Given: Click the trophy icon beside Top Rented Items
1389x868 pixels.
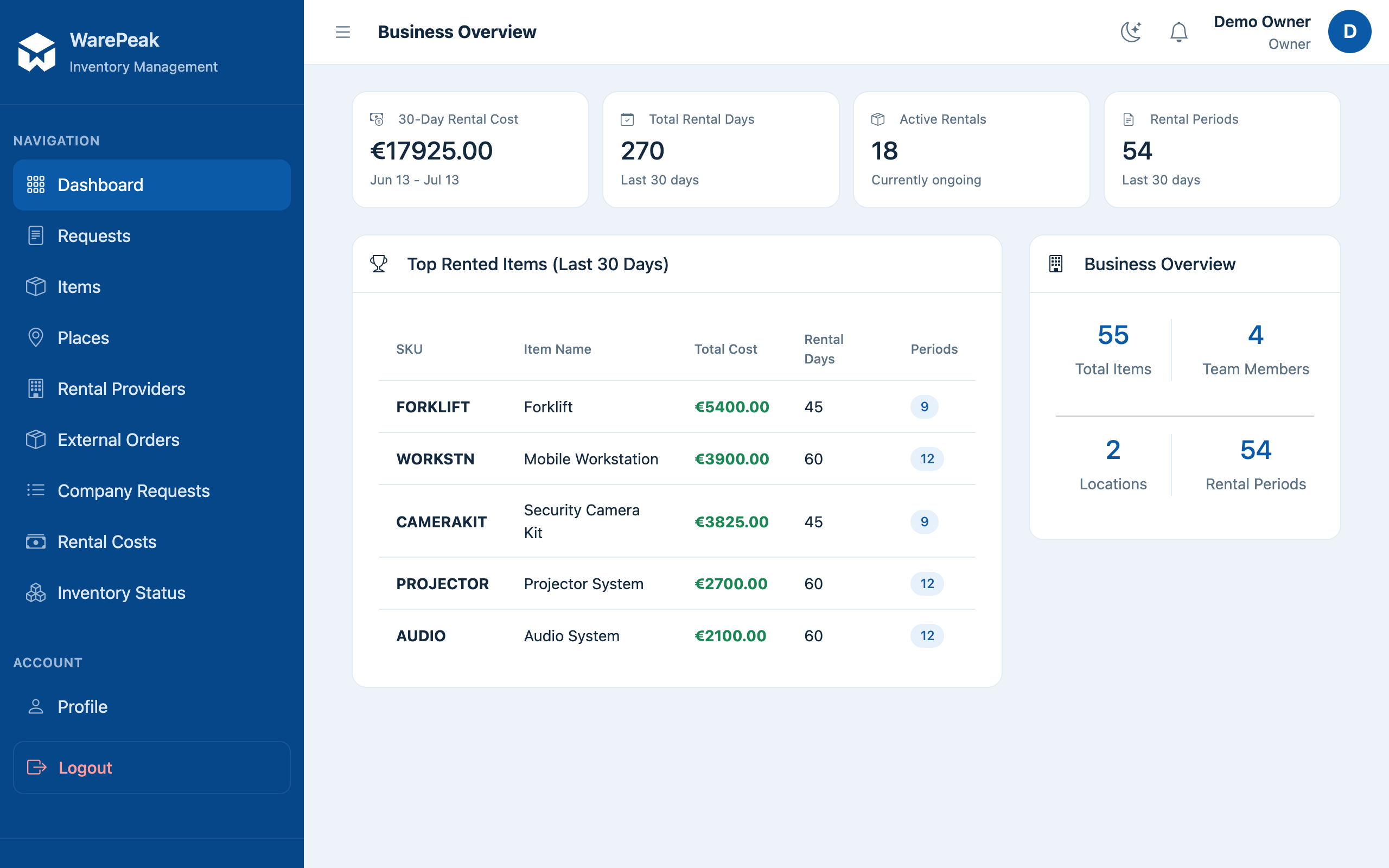Looking at the screenshot, I should (379, 264).
